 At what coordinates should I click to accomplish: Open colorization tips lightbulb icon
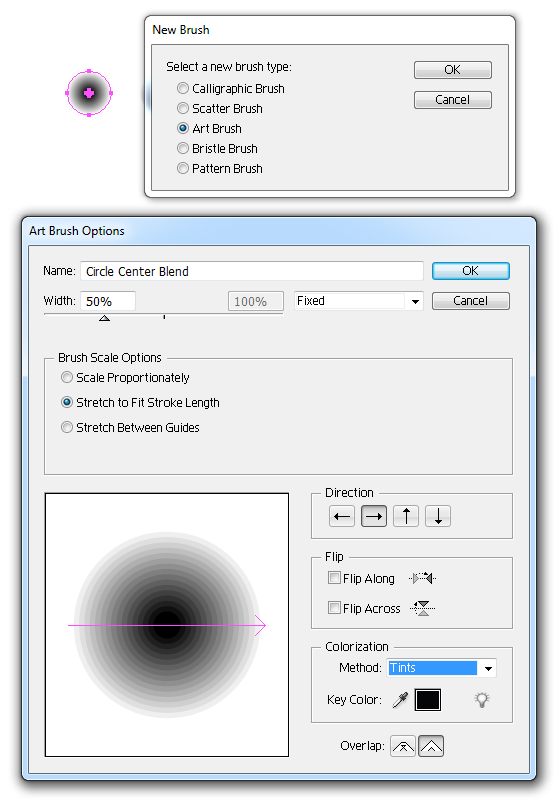pos(482,700)
